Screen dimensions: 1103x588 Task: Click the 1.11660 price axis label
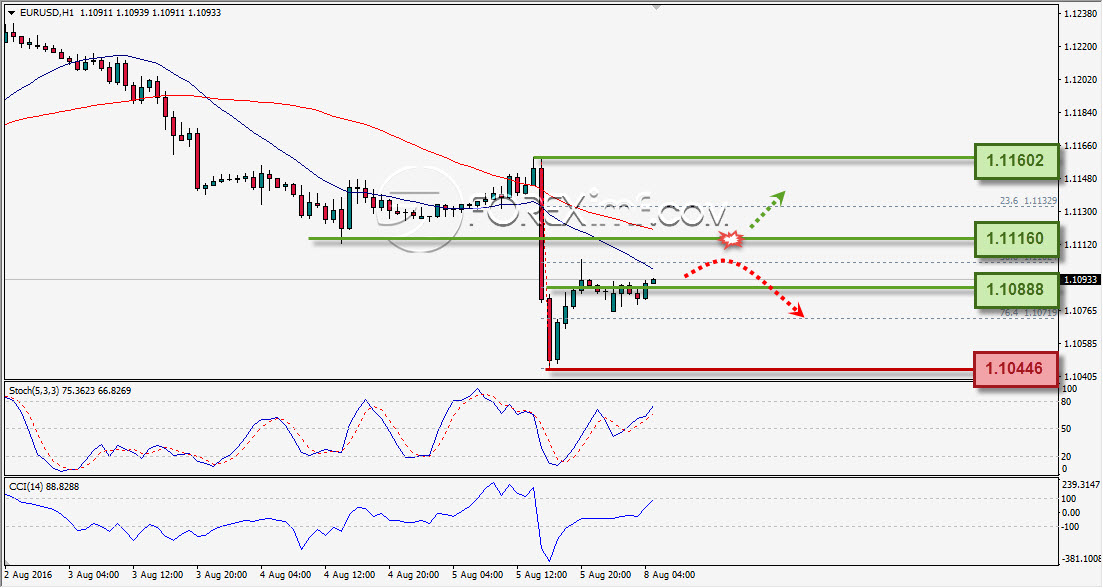pos(1080,146)
